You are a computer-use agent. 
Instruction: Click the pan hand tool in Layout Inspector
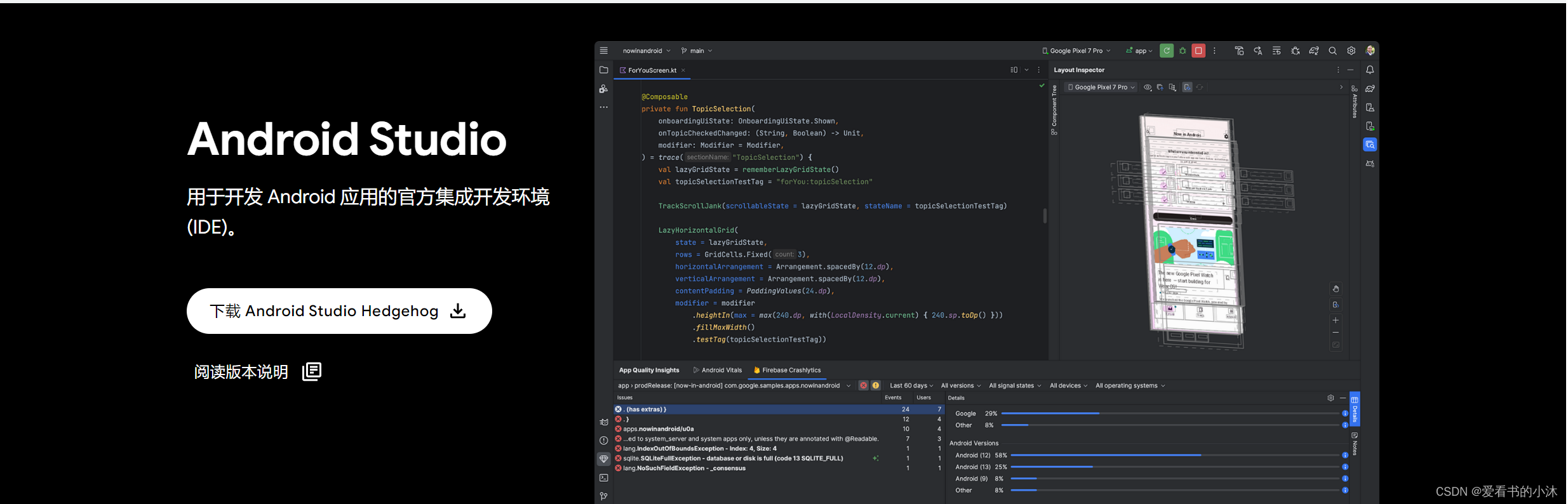pyautogui.click(x=1336, y=289)
